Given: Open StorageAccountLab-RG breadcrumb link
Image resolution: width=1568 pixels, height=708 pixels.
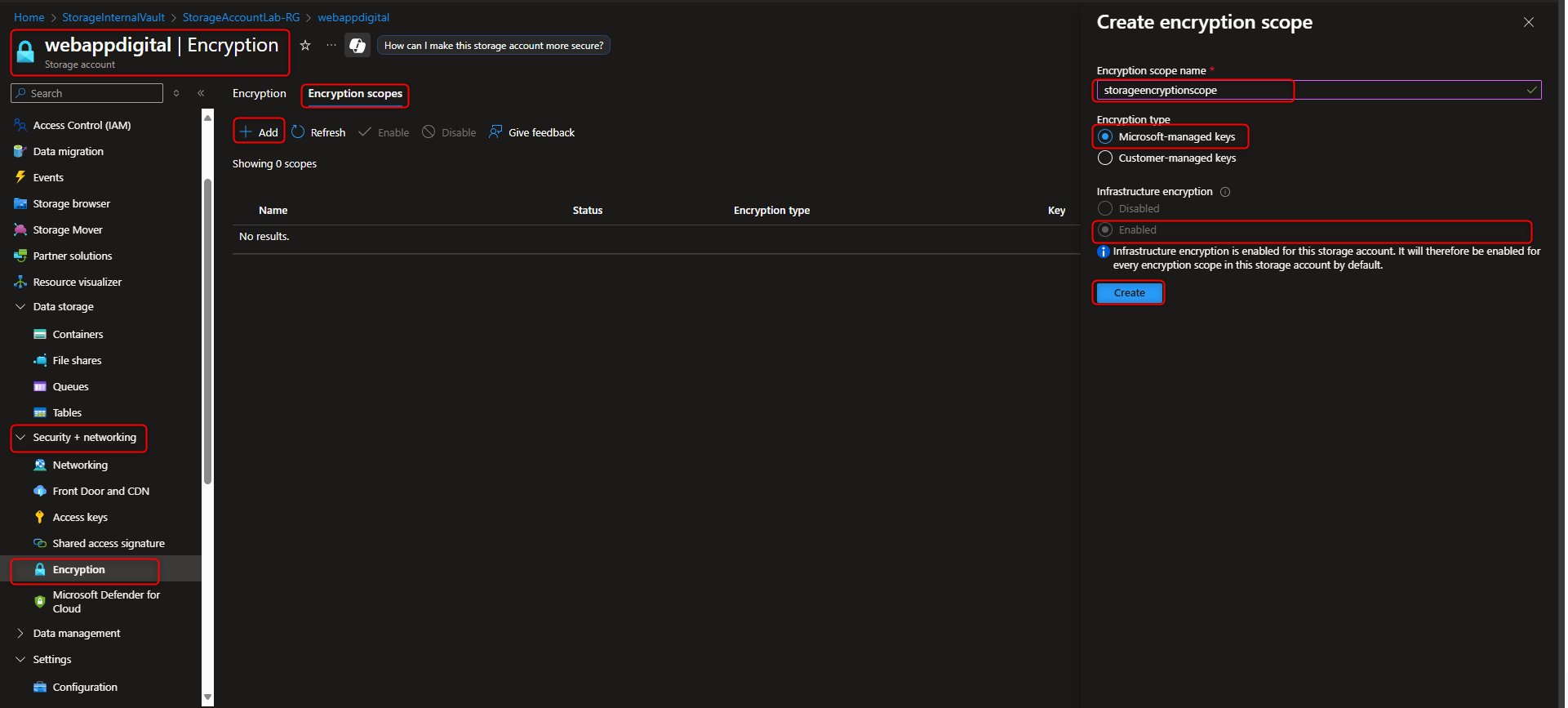Looking at the screenshot, I should pos(242,17).
